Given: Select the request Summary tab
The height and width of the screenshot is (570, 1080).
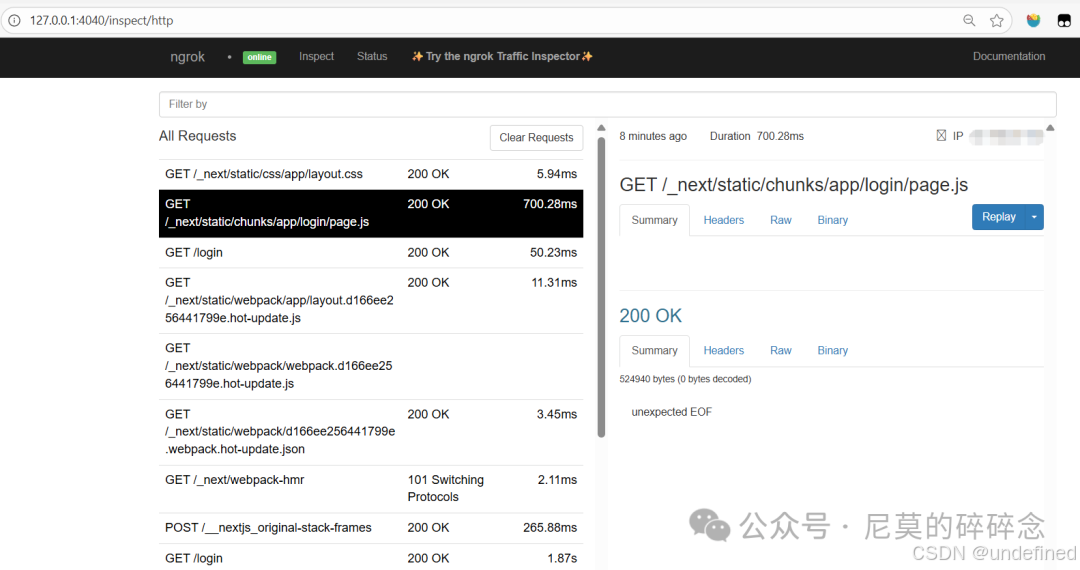Looking at the screenshot, I should (x=654, y=220).
